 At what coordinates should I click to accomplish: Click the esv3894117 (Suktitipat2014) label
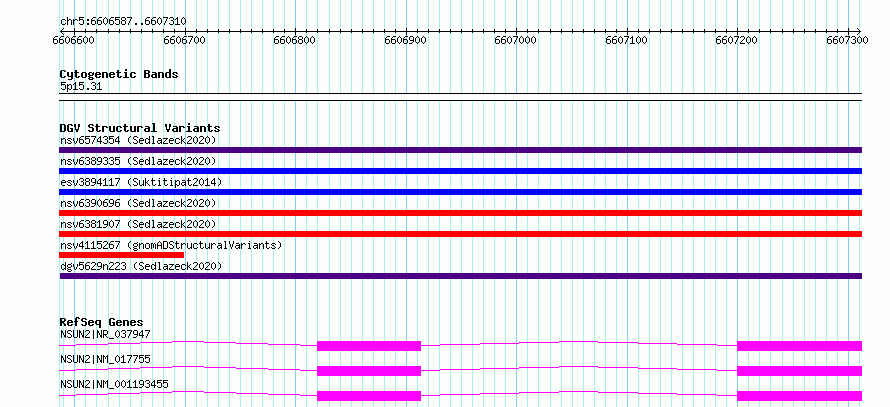(x=141, y=182)
